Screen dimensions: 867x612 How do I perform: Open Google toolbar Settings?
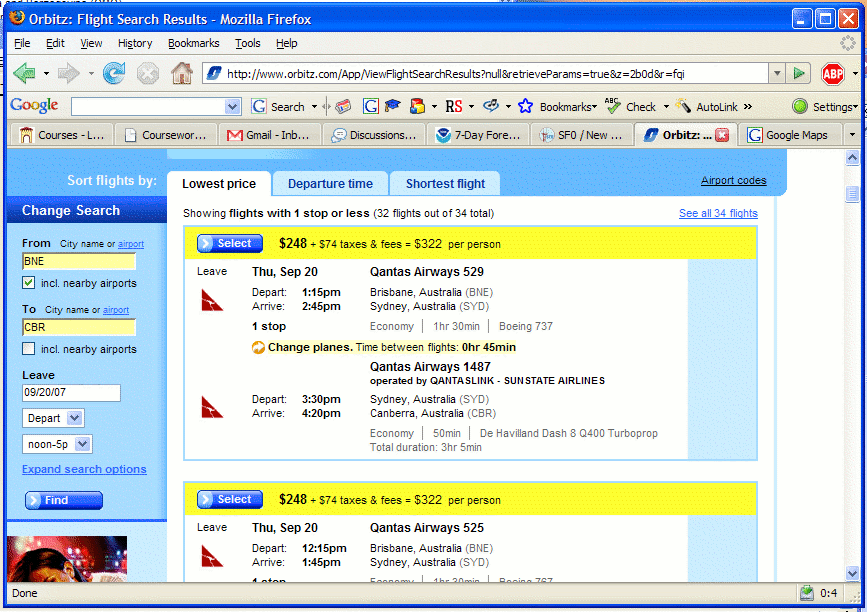[x=824, y=107]
